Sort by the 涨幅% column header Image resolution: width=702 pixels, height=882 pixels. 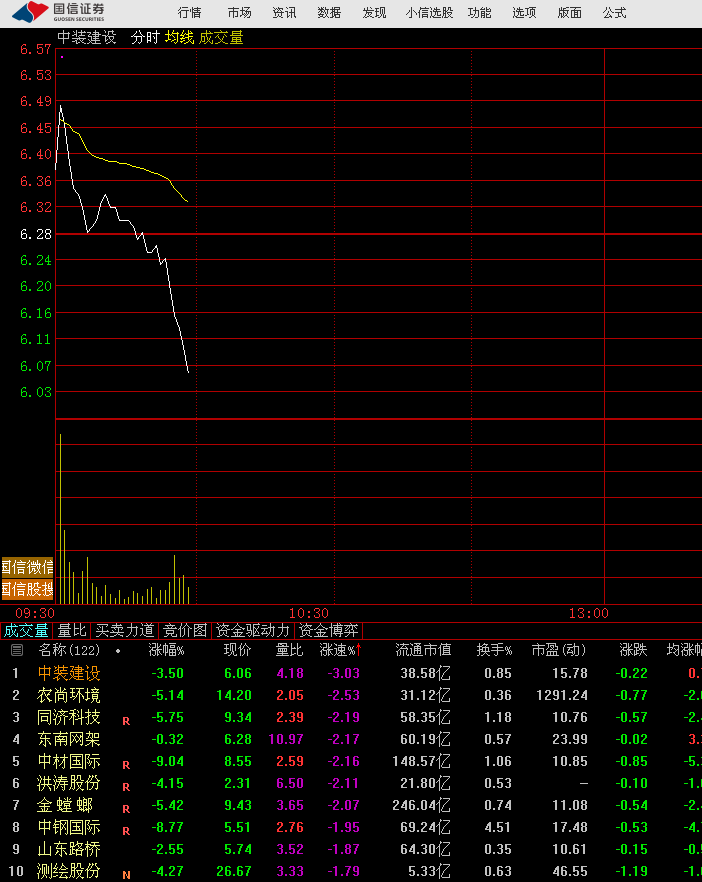point(166,650)
